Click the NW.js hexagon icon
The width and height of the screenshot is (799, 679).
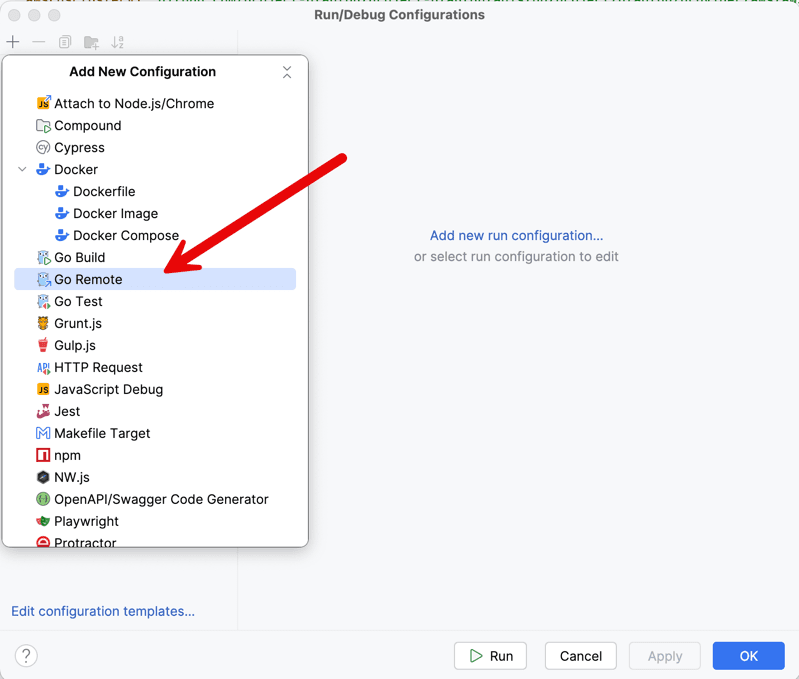click(x=43, y=477)
